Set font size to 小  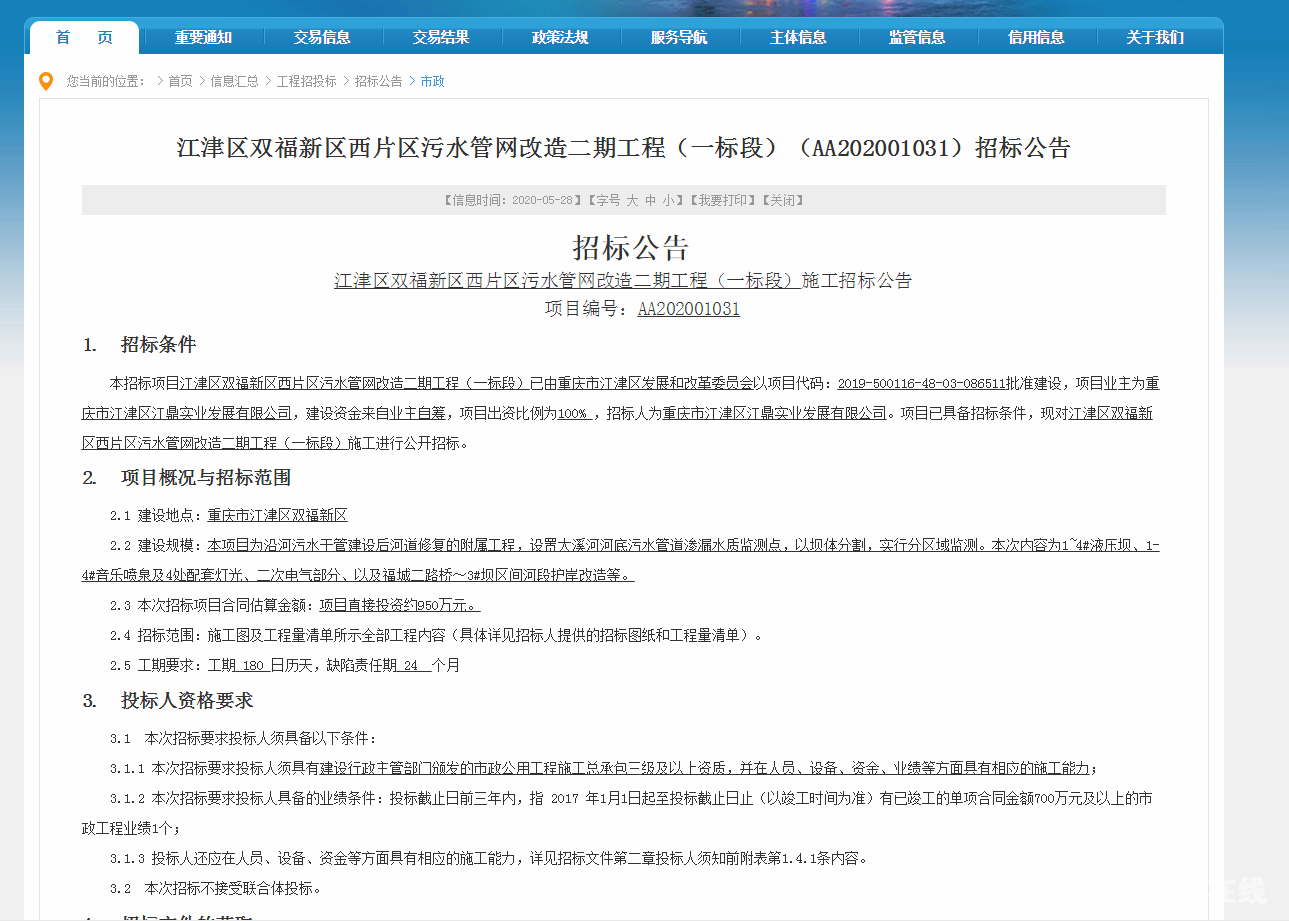point(667,200)
